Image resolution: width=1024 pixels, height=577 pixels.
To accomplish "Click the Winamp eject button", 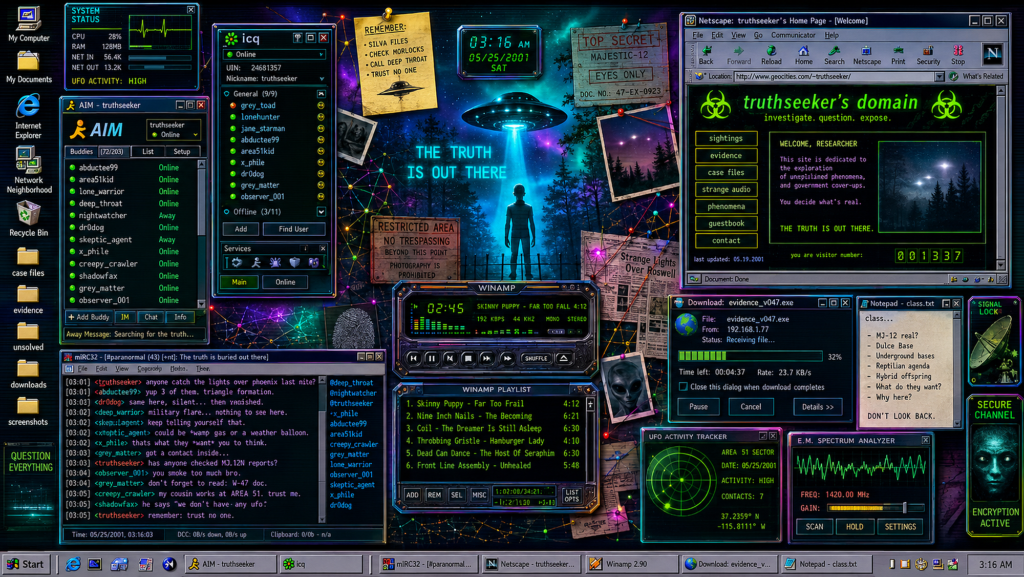I will (564, 358).
